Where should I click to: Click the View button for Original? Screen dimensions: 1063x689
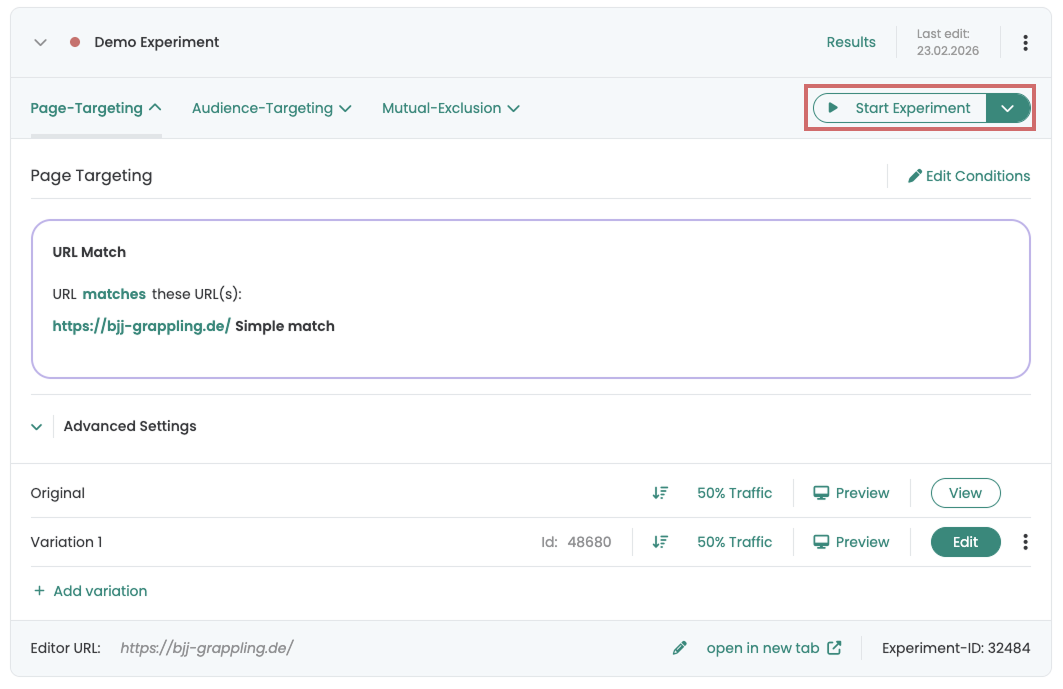pyautogui.click(x=965, y=493)
